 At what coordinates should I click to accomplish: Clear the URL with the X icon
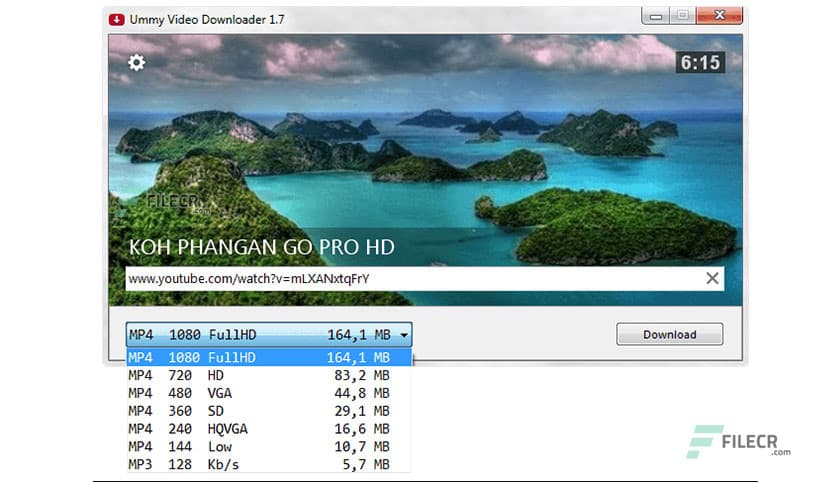tap(712, 278)
